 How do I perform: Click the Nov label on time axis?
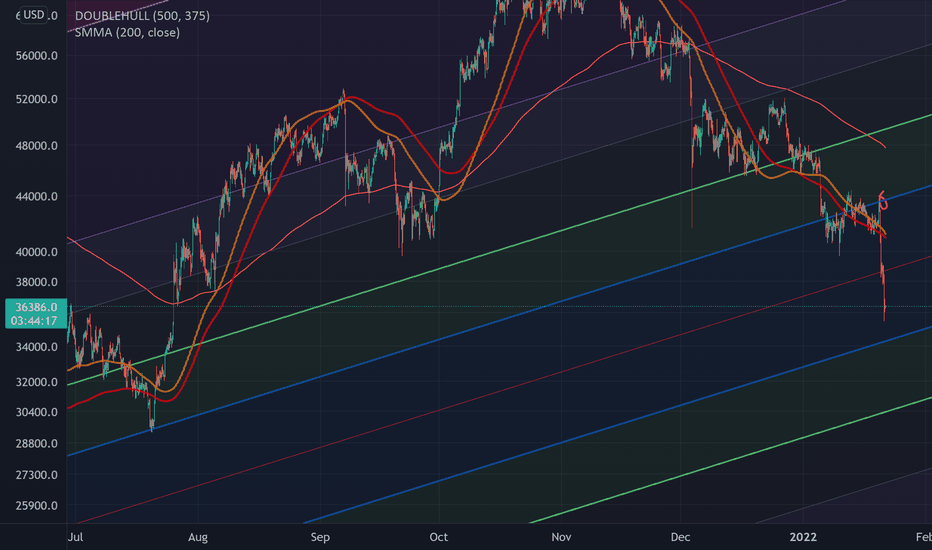click(561, 538)
